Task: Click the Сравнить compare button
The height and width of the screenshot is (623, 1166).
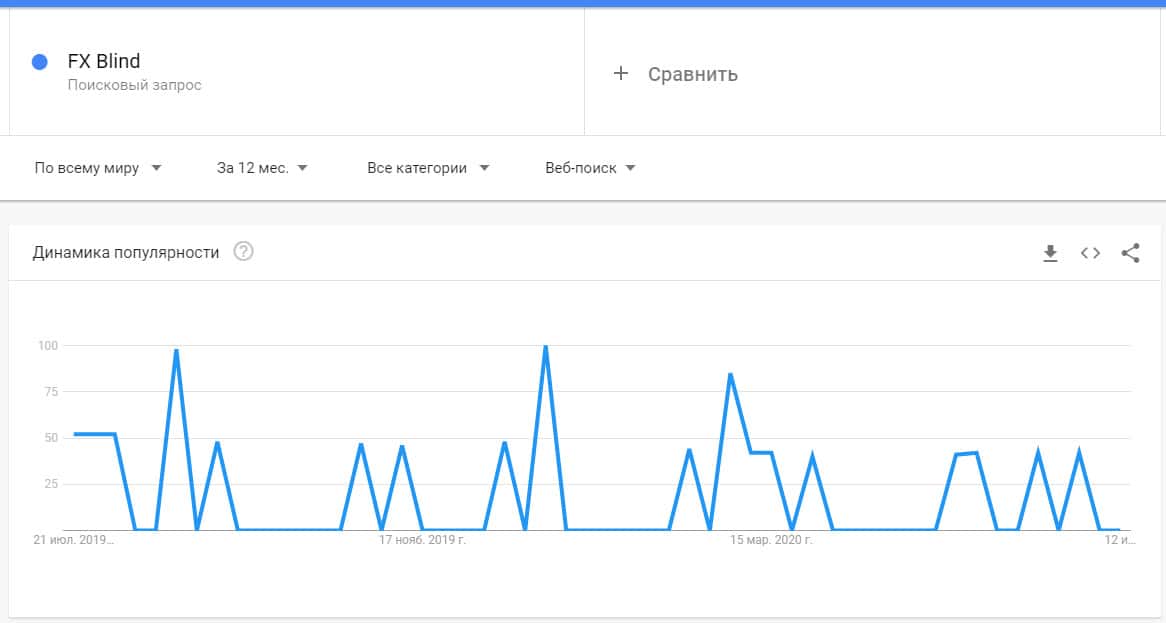Action: pos(692,74)
